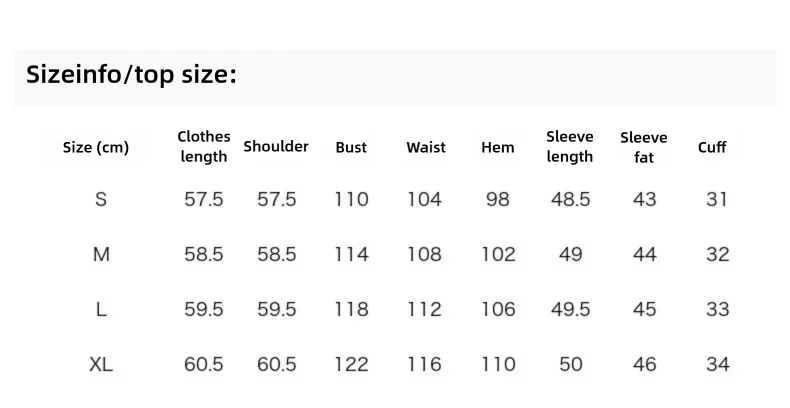Click the 'L' size row label
The height and width of the screenshot is (408, 790).
[101, 309]
